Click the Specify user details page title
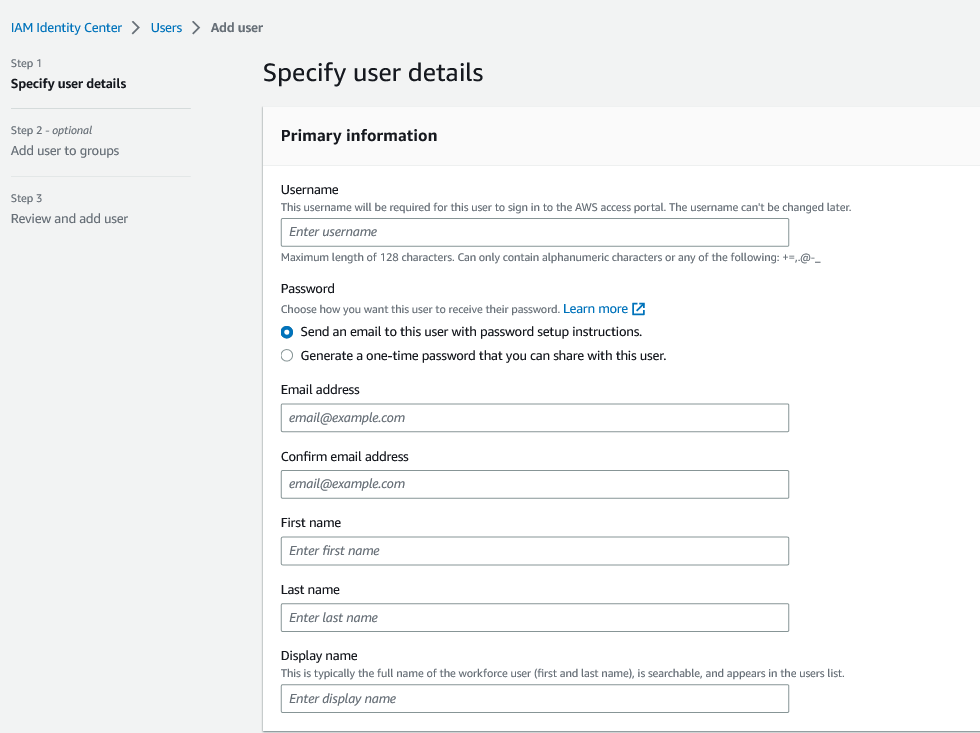 373,73
